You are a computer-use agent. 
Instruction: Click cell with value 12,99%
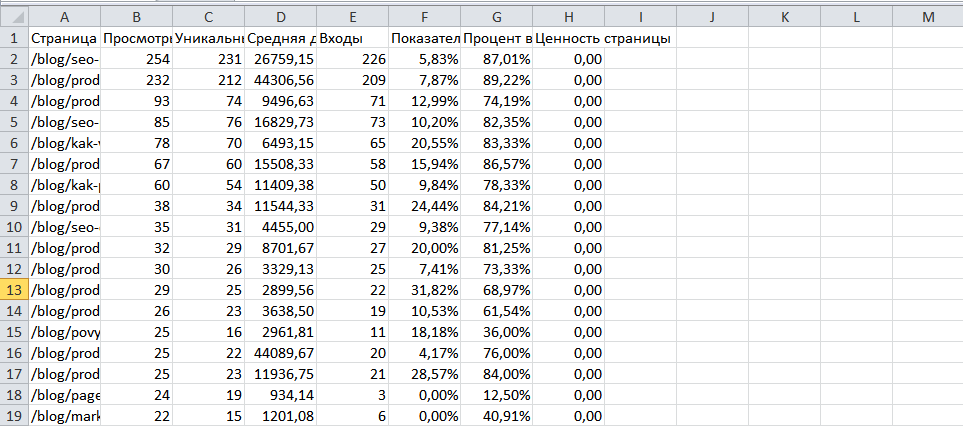(x=425, y=101)
